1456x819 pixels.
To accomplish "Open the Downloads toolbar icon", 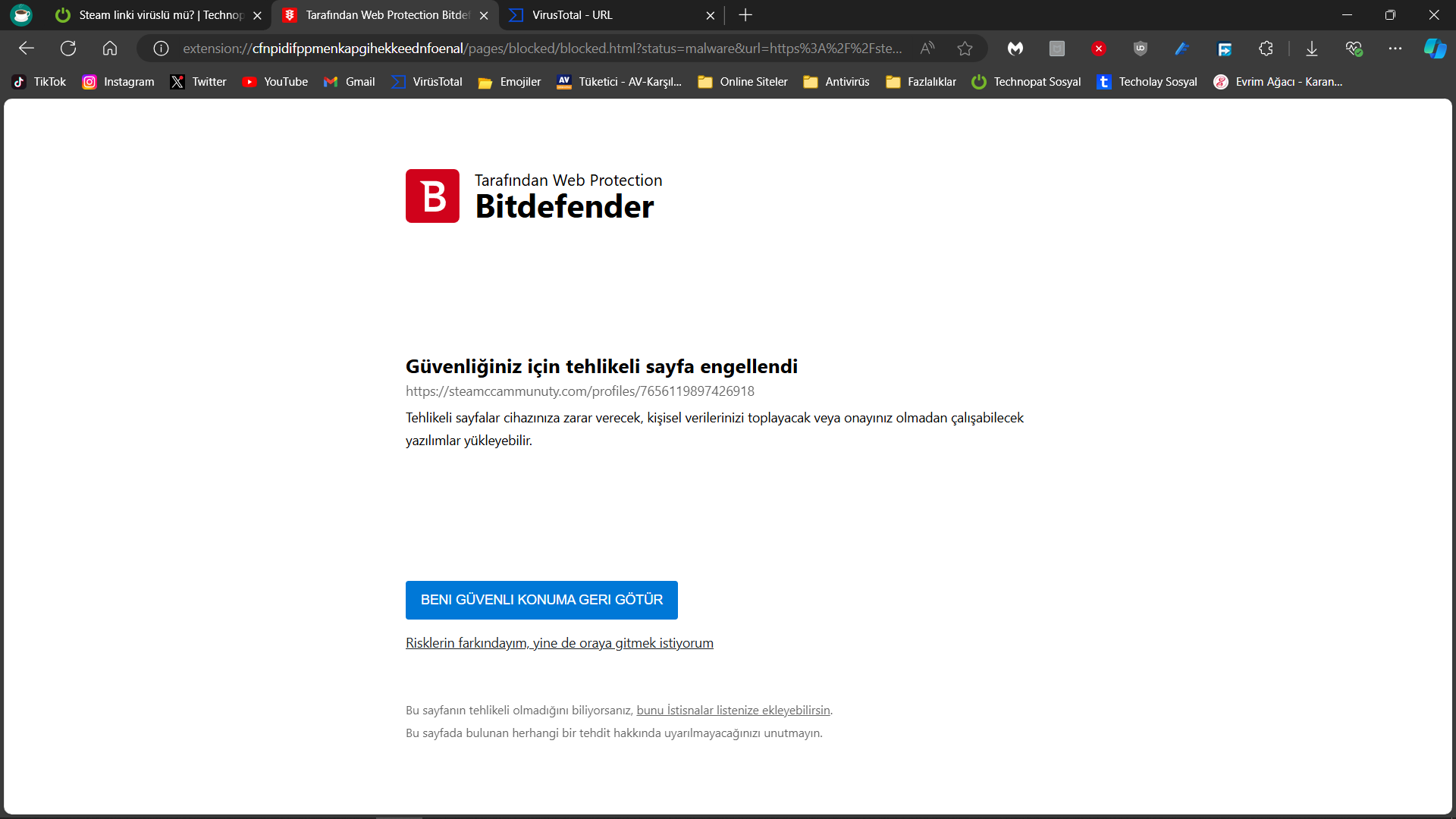I will coord(1311,49).
